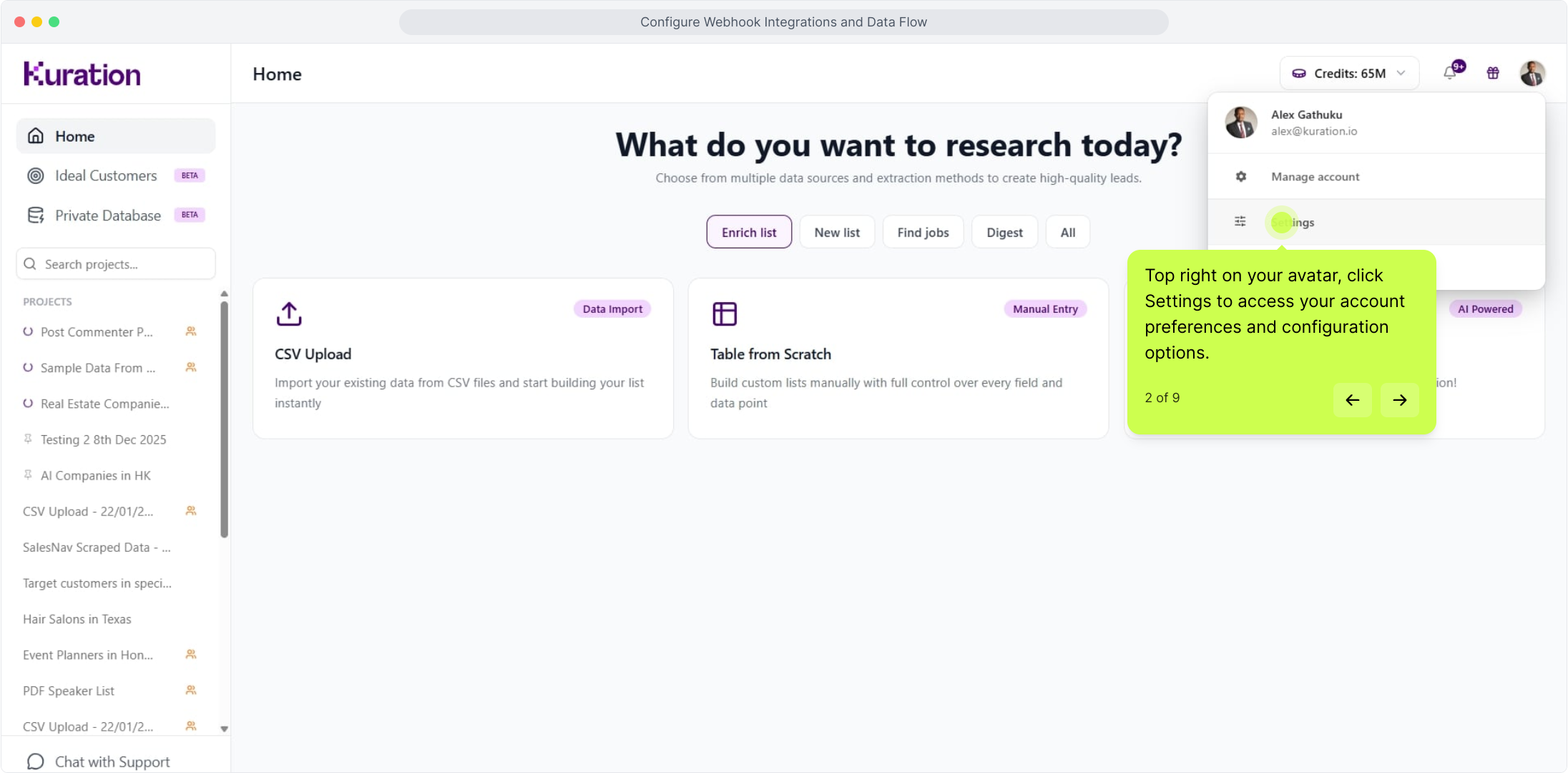Viewport: 1568px width, 773px height.
Task: Click the profile photo in account menu
Action: pos(1241,122)
